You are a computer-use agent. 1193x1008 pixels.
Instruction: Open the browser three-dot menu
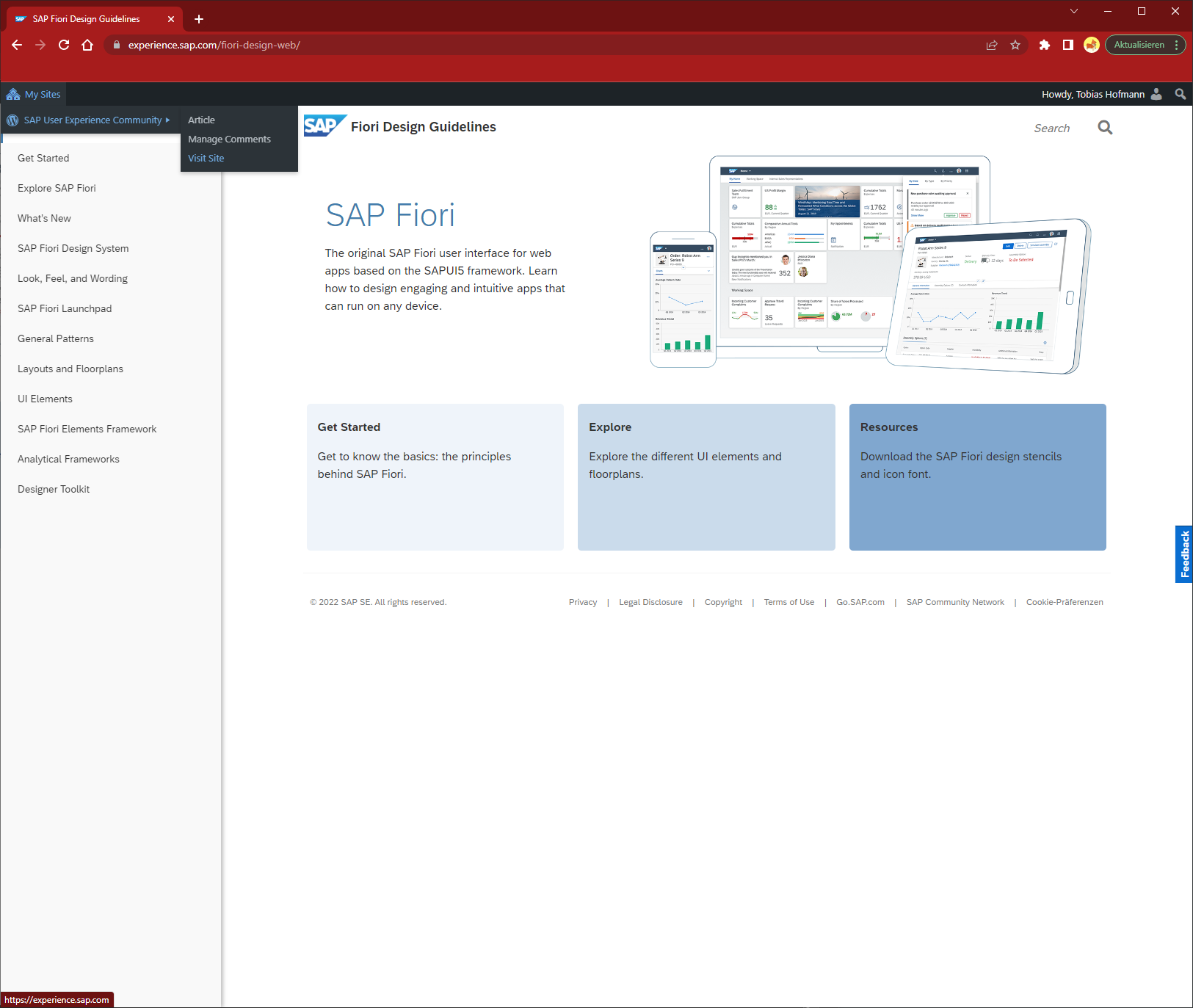(x=1176, y=45)
